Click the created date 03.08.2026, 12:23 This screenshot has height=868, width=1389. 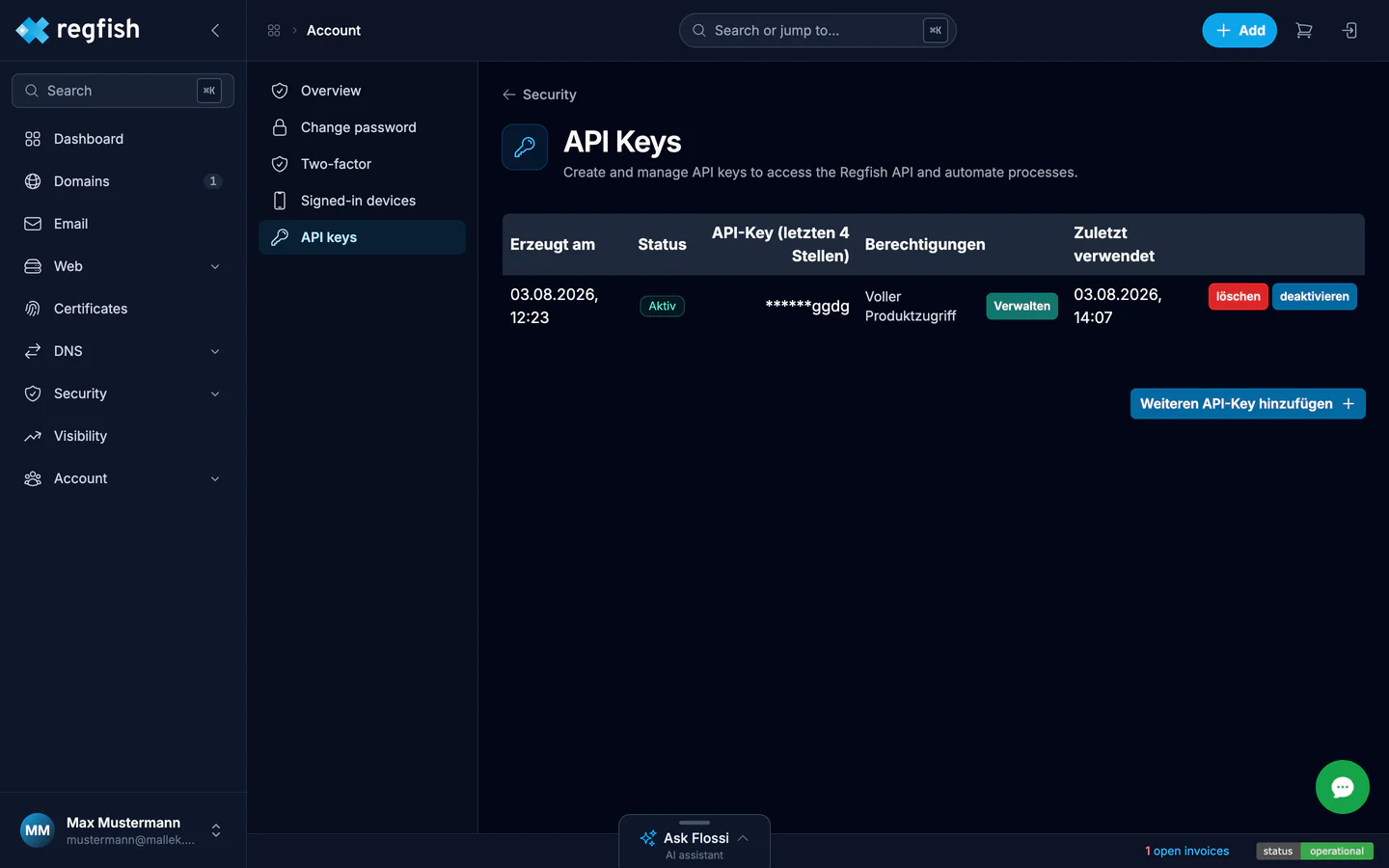pos(555,306)
